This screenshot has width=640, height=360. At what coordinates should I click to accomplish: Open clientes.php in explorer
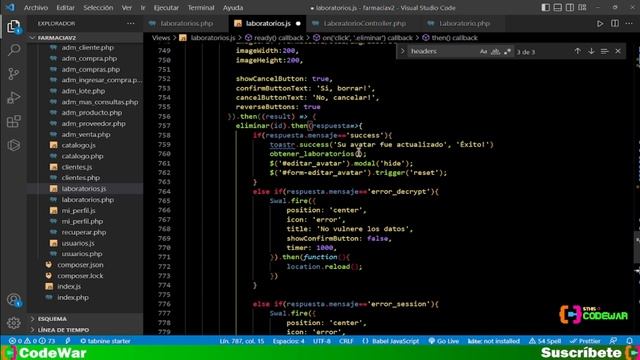click(80, 178)
